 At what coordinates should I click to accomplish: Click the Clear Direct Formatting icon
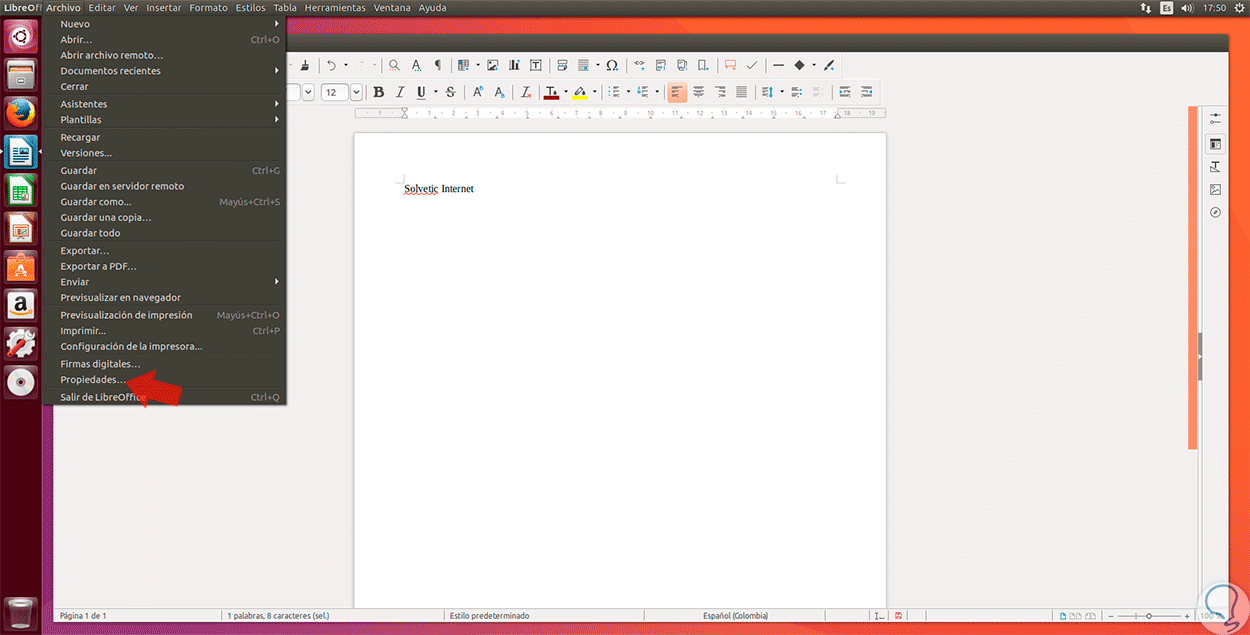click(526, 92)
